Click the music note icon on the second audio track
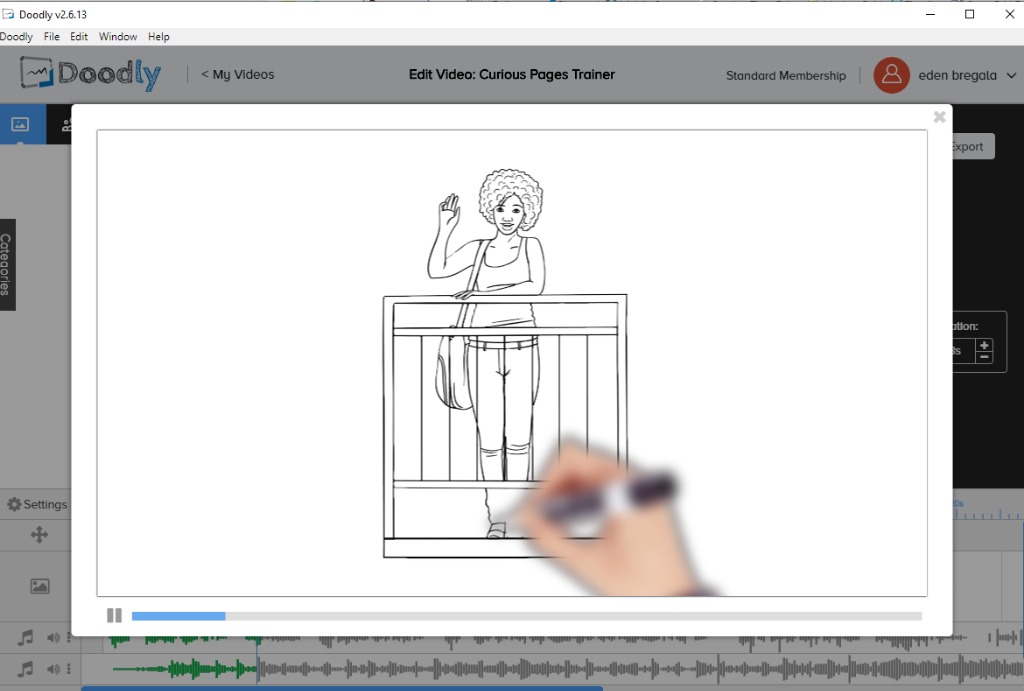The width and height of the screenshot is (1024, 691). [x=24, y=669]
